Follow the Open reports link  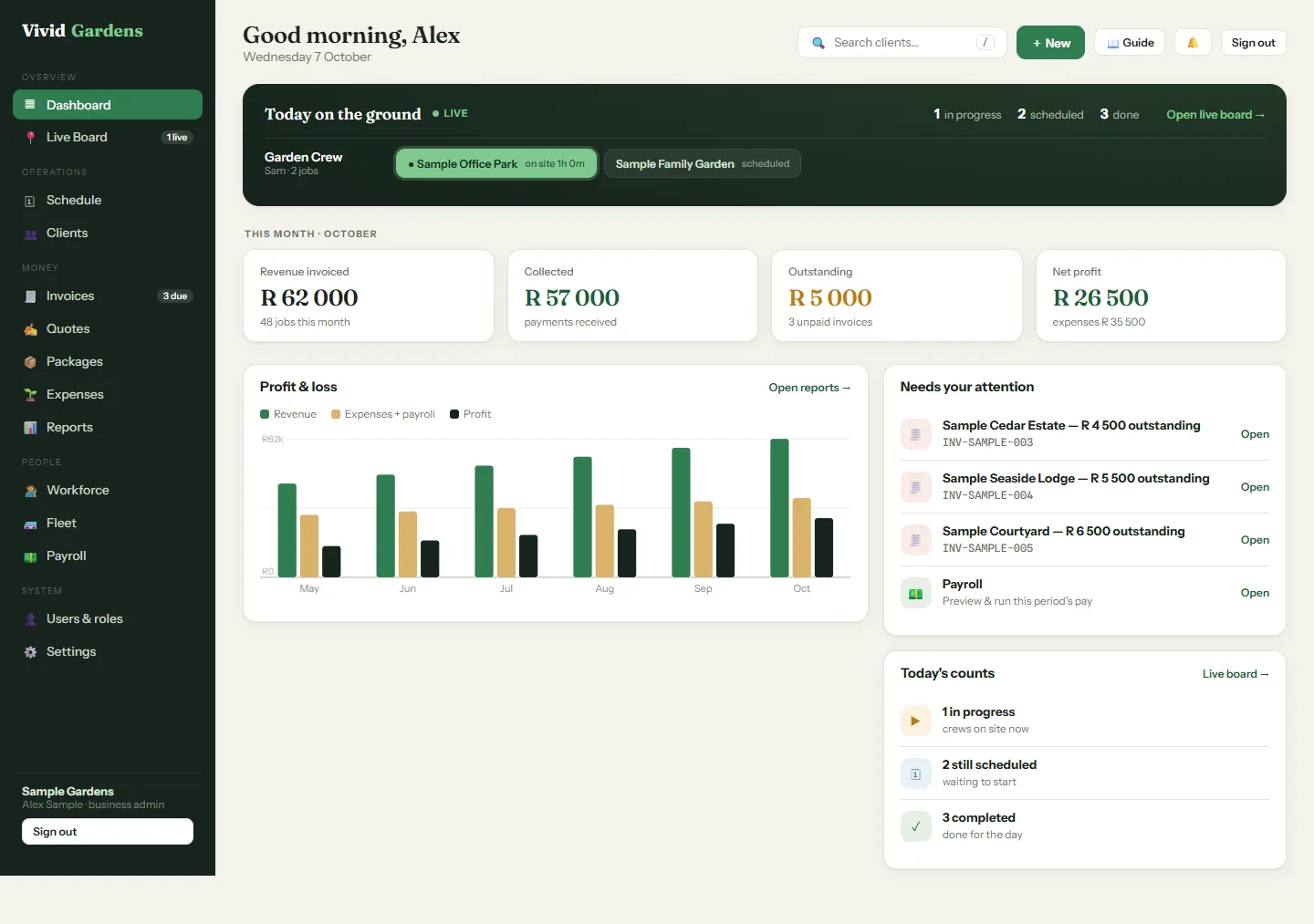click(809, 388)
